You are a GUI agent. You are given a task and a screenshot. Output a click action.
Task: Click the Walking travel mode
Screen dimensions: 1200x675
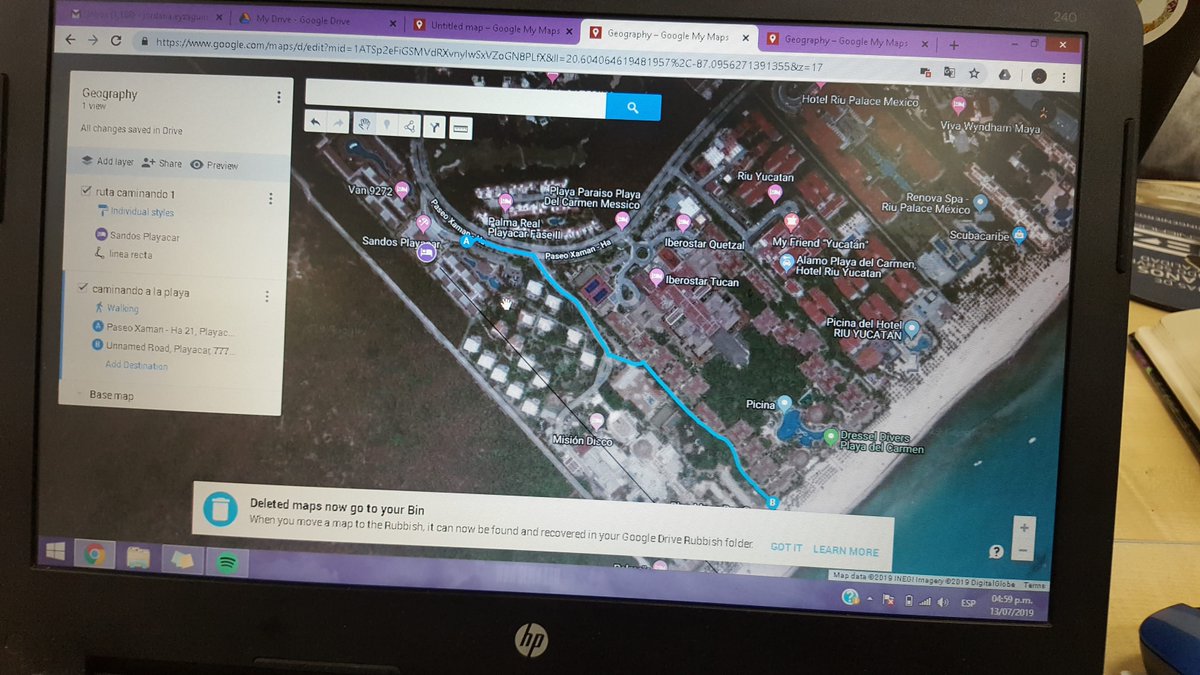(116, 309)
